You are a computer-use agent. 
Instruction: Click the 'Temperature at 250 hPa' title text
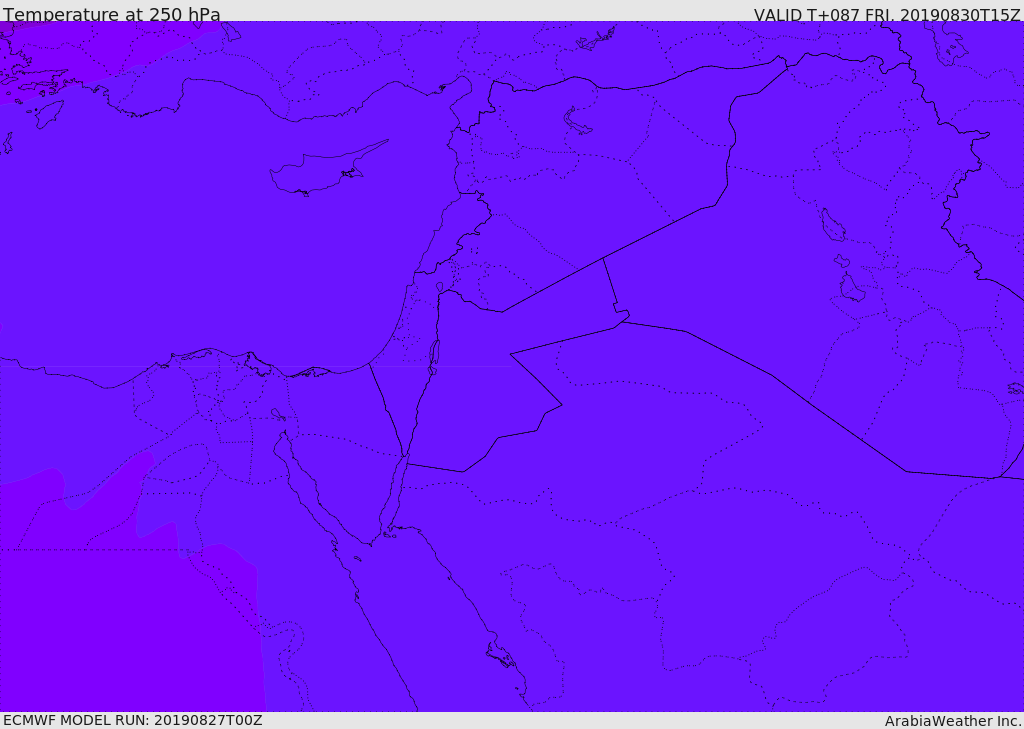pos(112,14)
